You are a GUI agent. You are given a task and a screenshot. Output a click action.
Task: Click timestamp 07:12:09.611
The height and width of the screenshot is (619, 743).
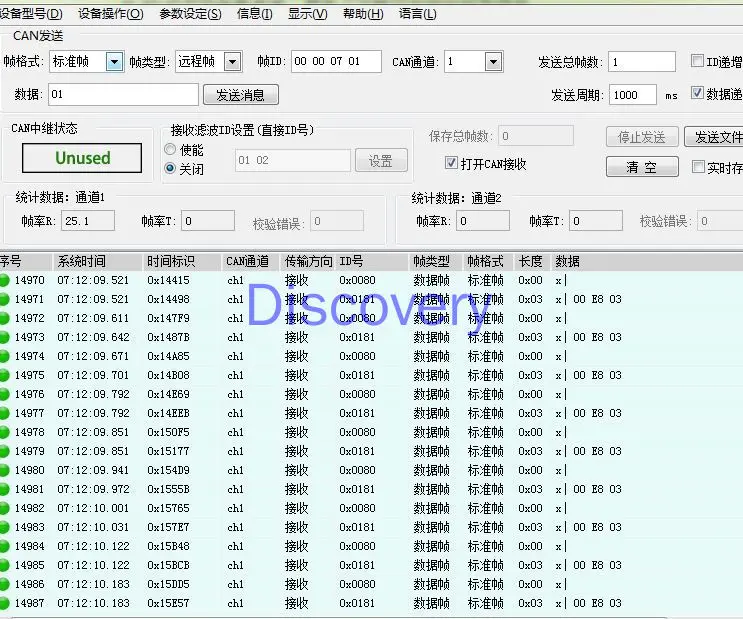(93, 318)
